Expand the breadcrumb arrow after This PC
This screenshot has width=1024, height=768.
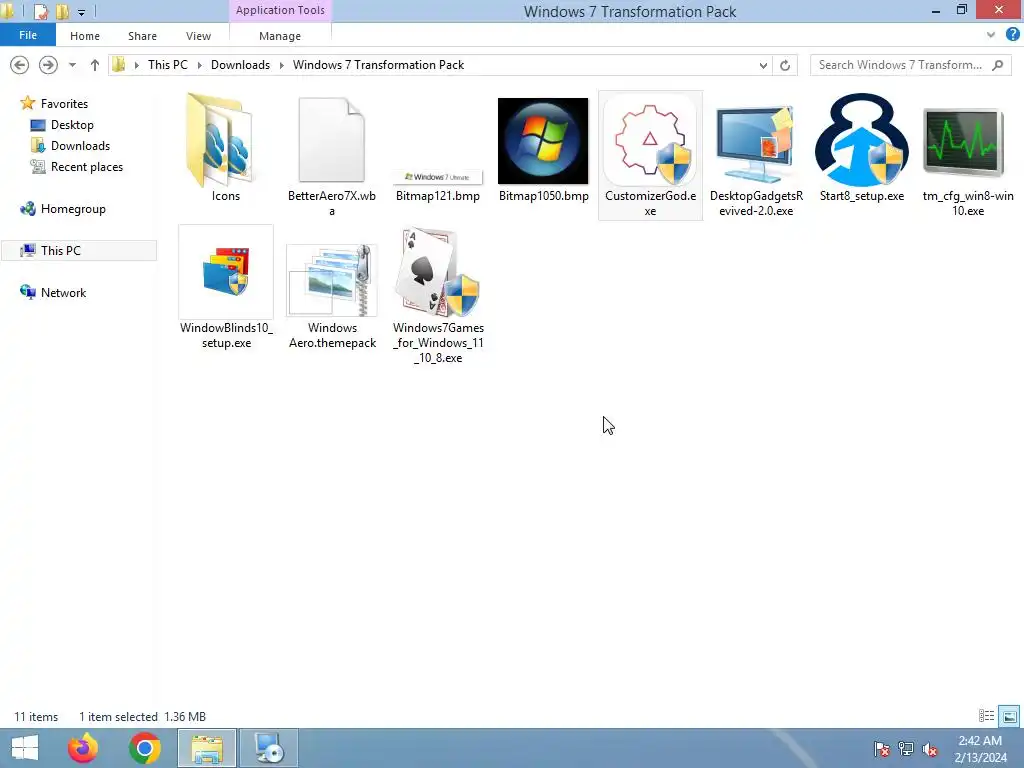199,65
